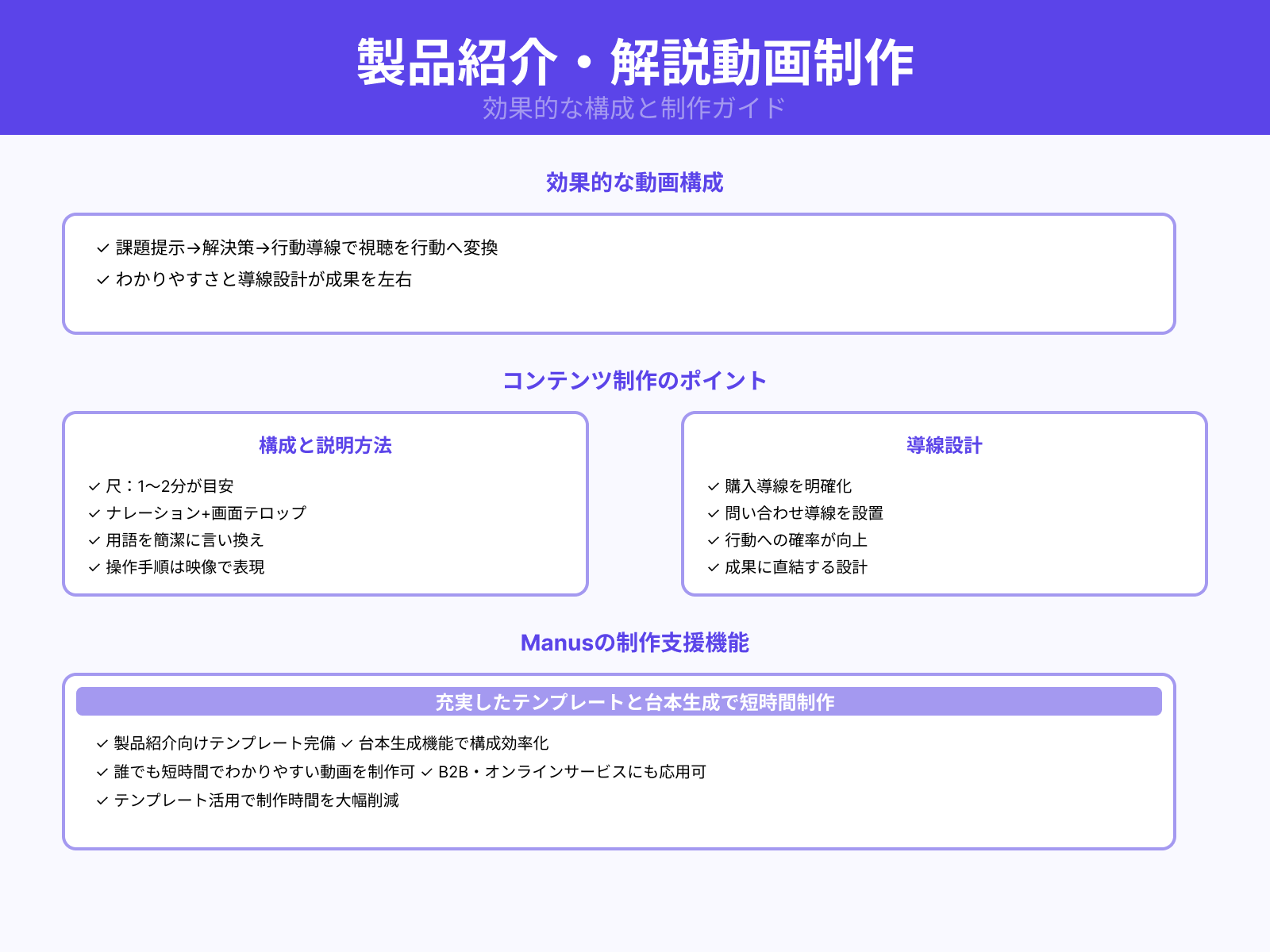Click the 「充実したテンプレートと台本生成で短時間制作」 banner
The image size is (1270, 952).
click(634, 701)
